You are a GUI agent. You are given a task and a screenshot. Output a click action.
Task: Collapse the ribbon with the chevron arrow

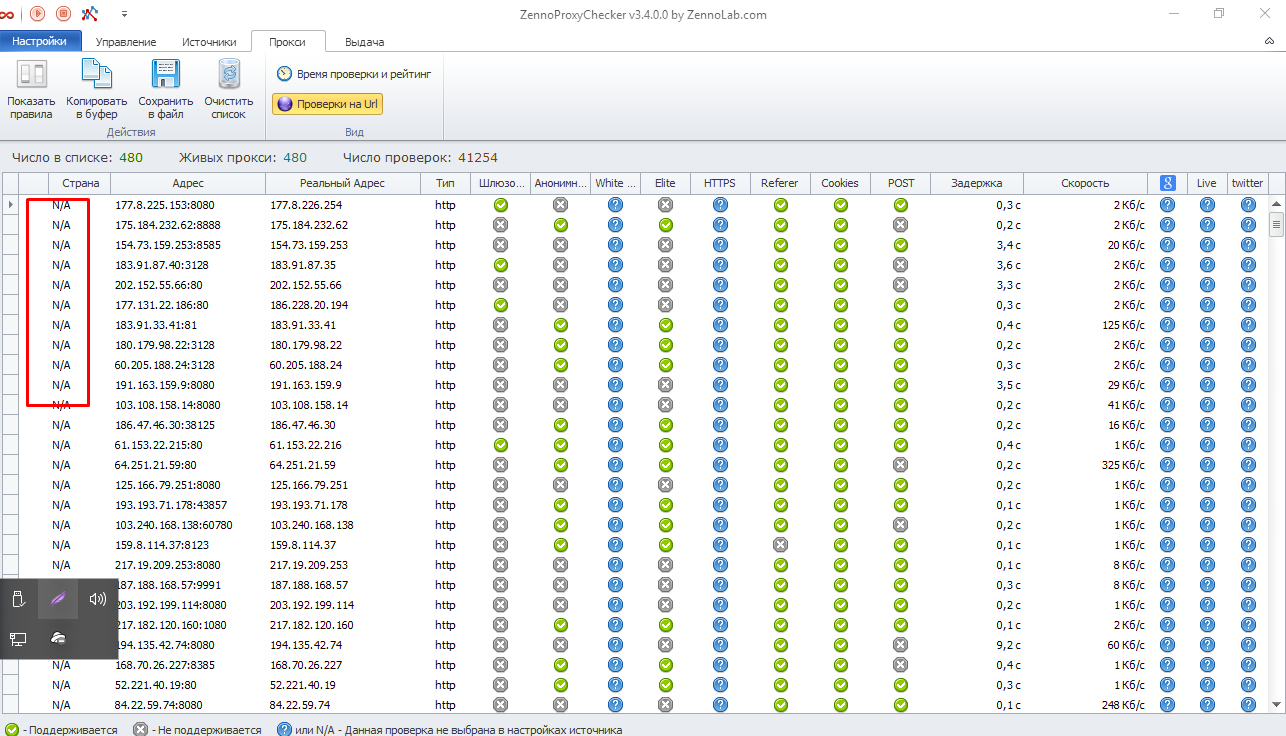pyautogui.click(x=1269, y=41)
